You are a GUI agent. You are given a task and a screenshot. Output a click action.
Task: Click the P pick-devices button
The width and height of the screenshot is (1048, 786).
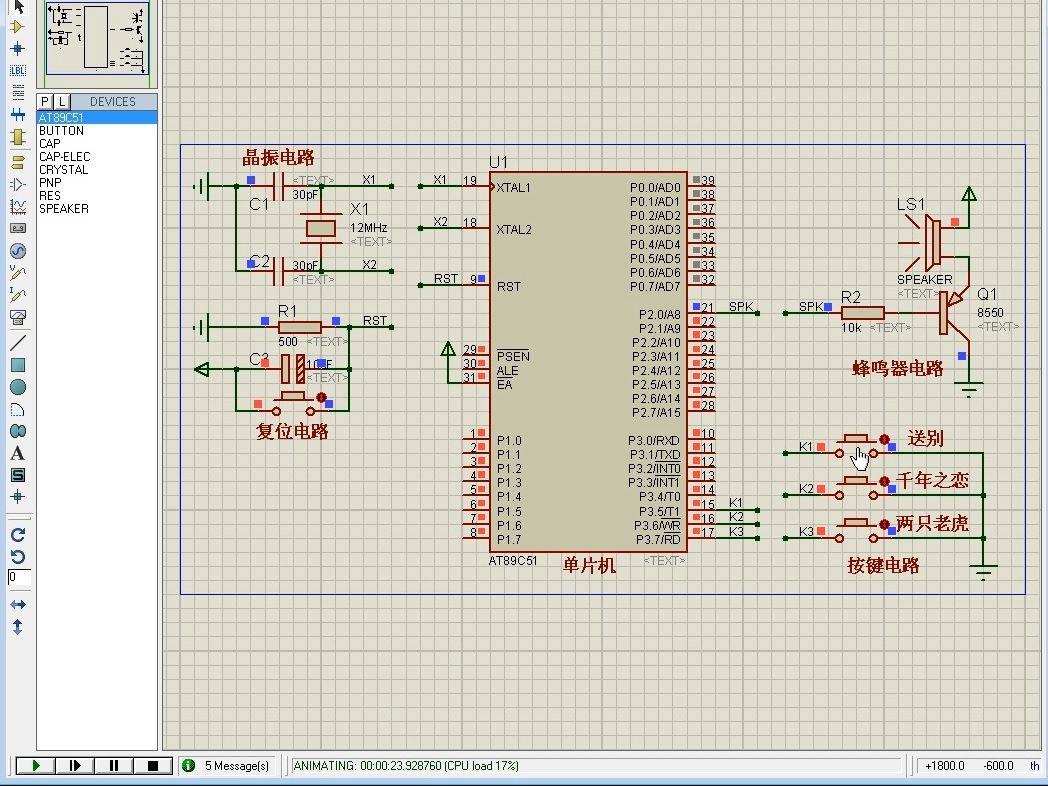45,102
